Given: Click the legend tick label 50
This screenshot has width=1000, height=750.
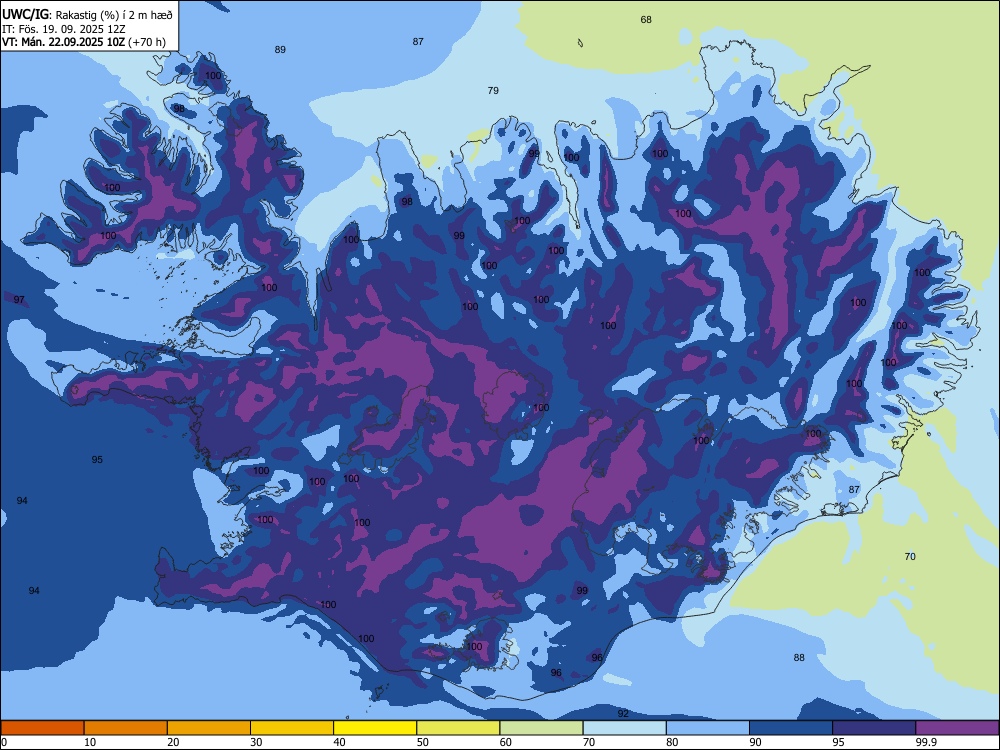Looking at the screenshot, I should pos(423,742).
